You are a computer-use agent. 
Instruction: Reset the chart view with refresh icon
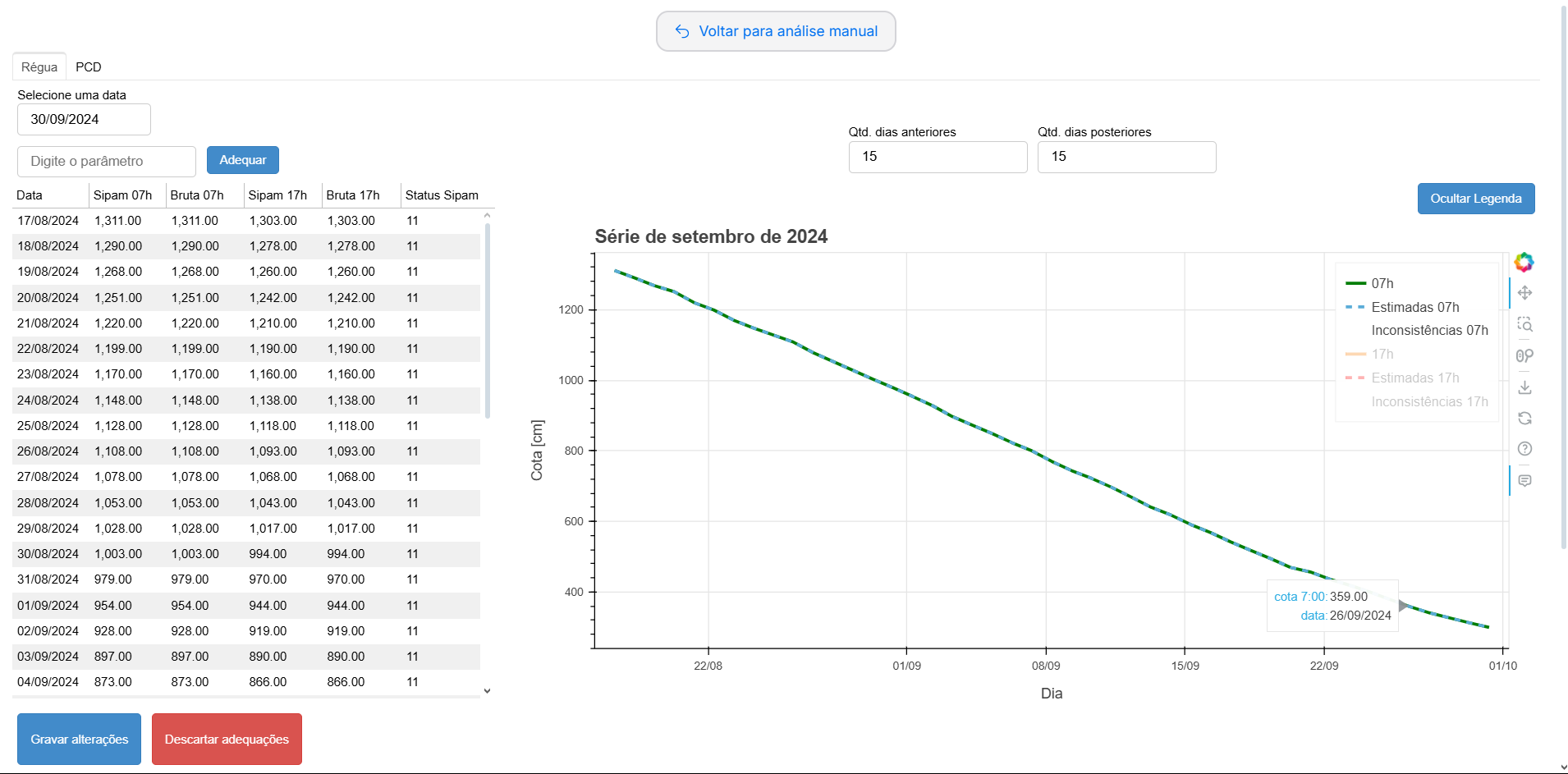tap(1524, 418)
